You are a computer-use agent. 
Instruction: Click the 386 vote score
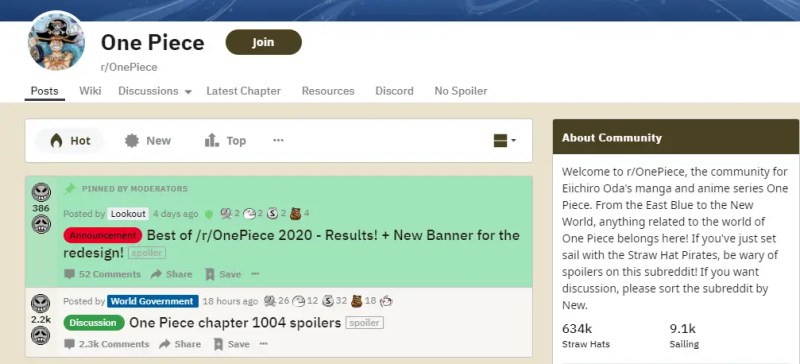tap(41, 208)
